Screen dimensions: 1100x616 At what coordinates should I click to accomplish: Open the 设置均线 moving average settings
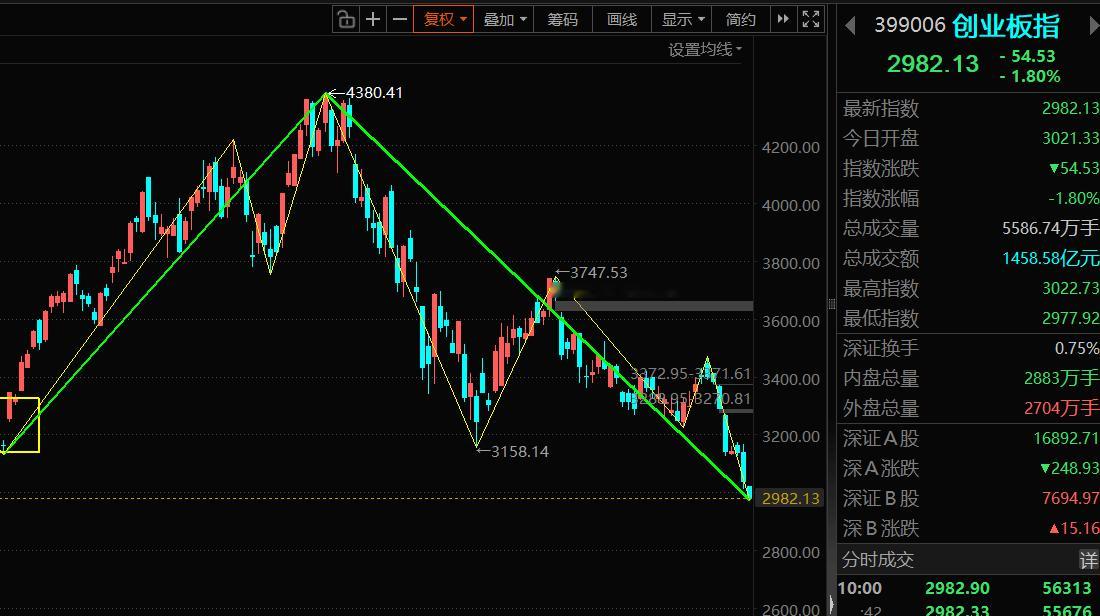coord(704,50)
